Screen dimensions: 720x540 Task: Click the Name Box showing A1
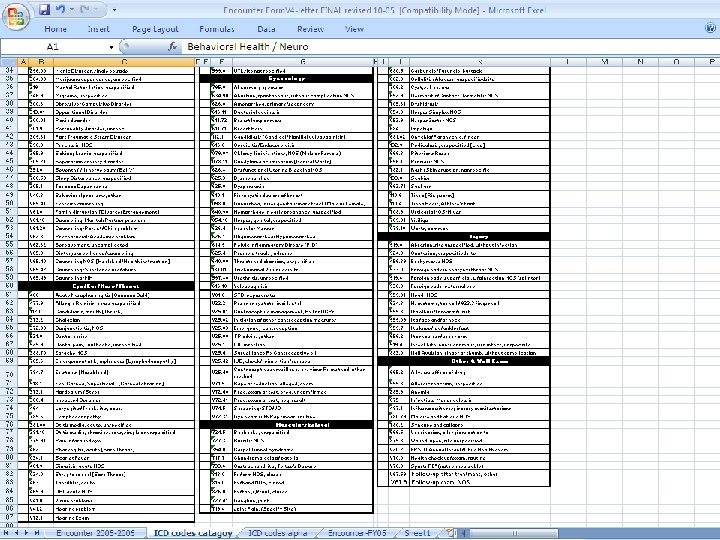click(53, 47)
